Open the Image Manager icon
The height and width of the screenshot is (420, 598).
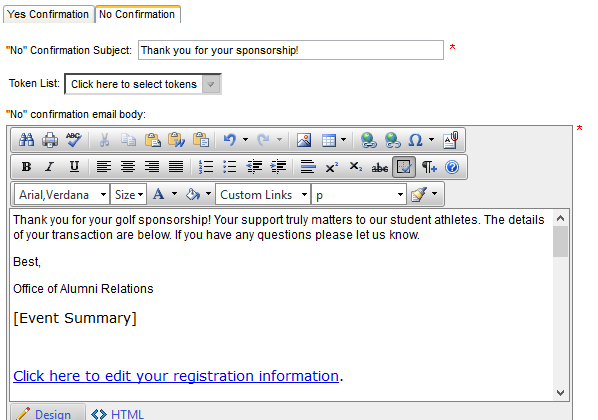(304, 140)
